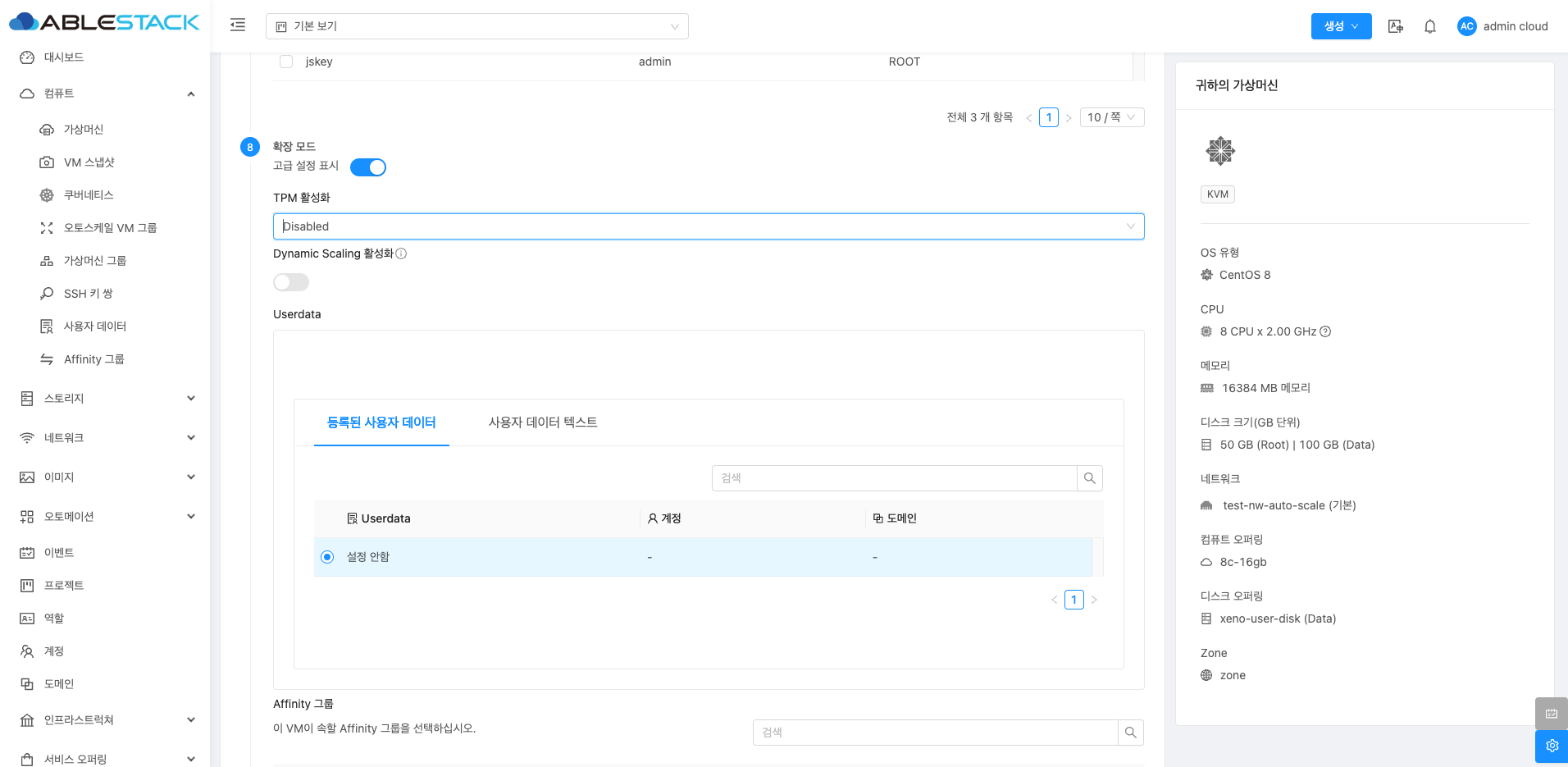Collapse the sidebar with the menu fold icon
The image size is (1568, 767).
pyautogui.click(x=238, y=25)
